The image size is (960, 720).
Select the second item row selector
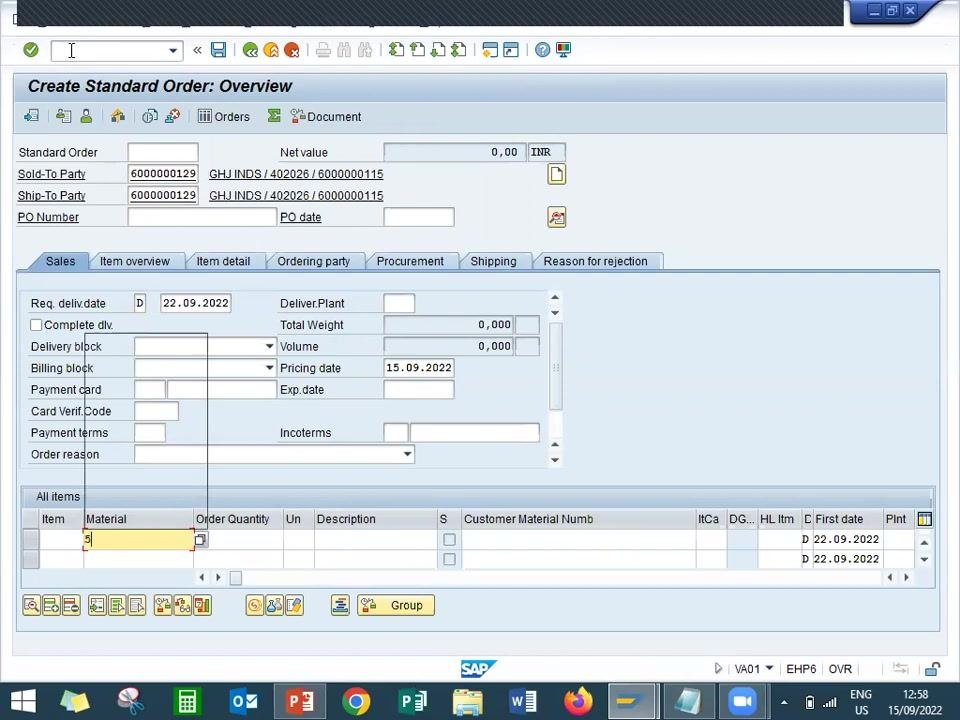pos(31,559)
